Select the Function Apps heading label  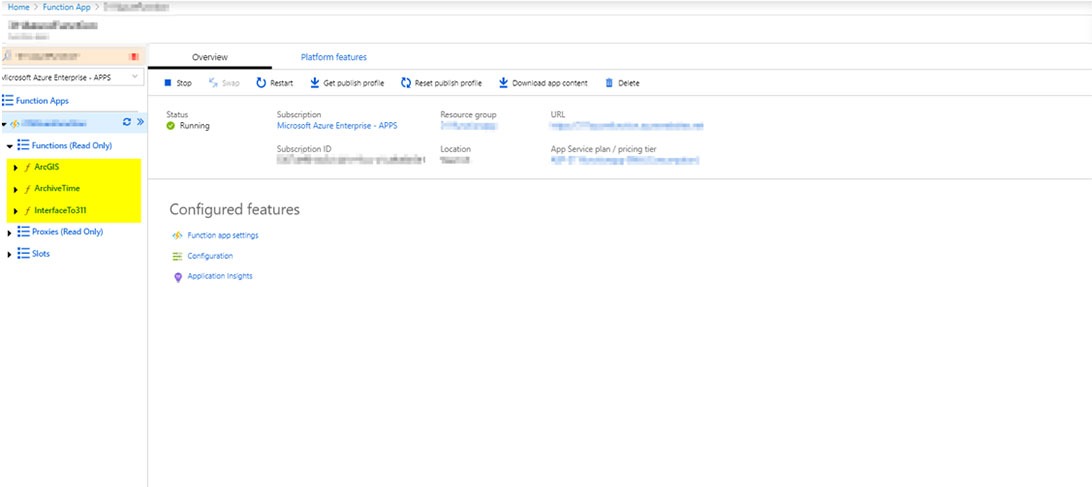click(x=42, y=100)
